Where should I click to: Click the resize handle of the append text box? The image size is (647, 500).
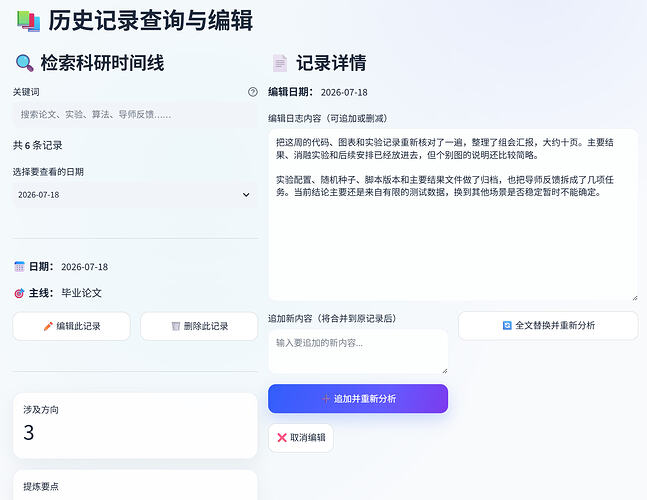click(444, 371)
